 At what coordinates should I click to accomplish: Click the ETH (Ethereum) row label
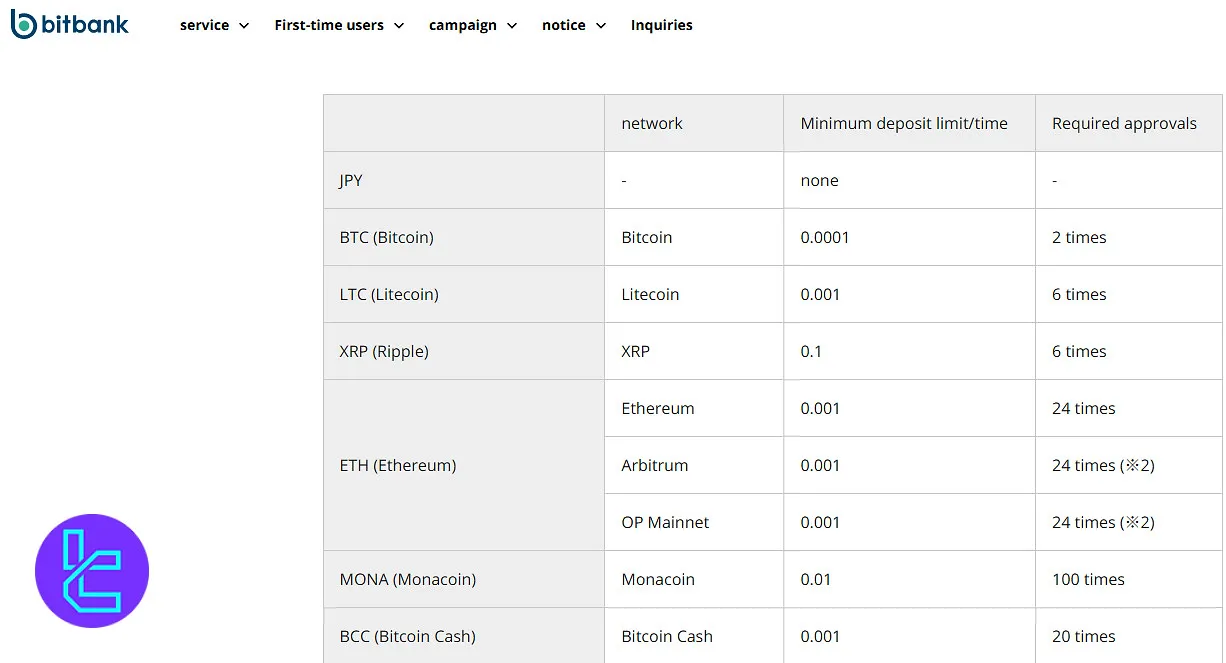click(398, 465)
